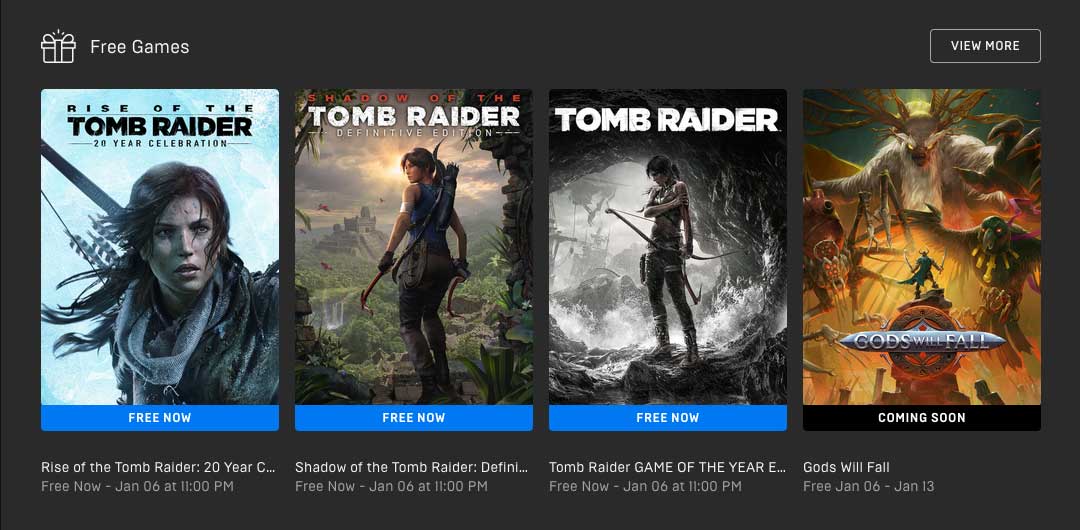Open the black-and-white Tomb Raider GOTY cover
1080x530 pixels.
click(x=667, y=247)
